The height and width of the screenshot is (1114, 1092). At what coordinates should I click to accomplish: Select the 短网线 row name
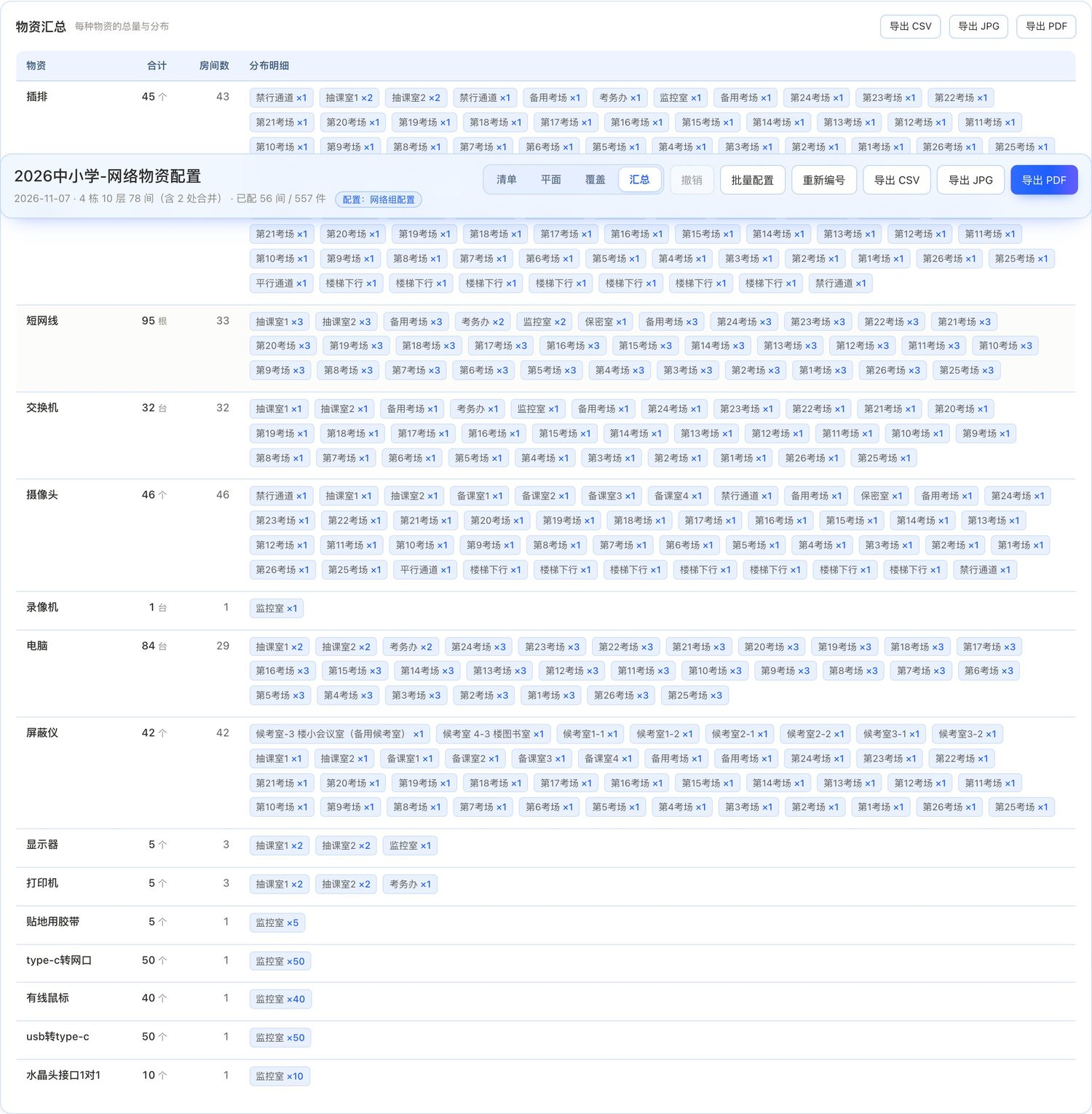[x=42, y=321]
